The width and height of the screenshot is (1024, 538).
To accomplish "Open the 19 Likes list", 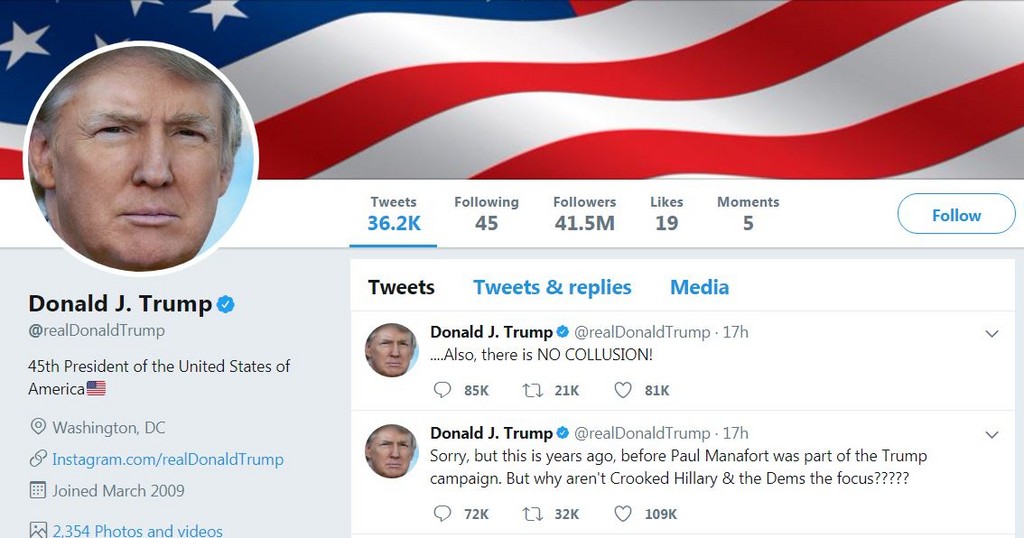I will tap(666, 214).
